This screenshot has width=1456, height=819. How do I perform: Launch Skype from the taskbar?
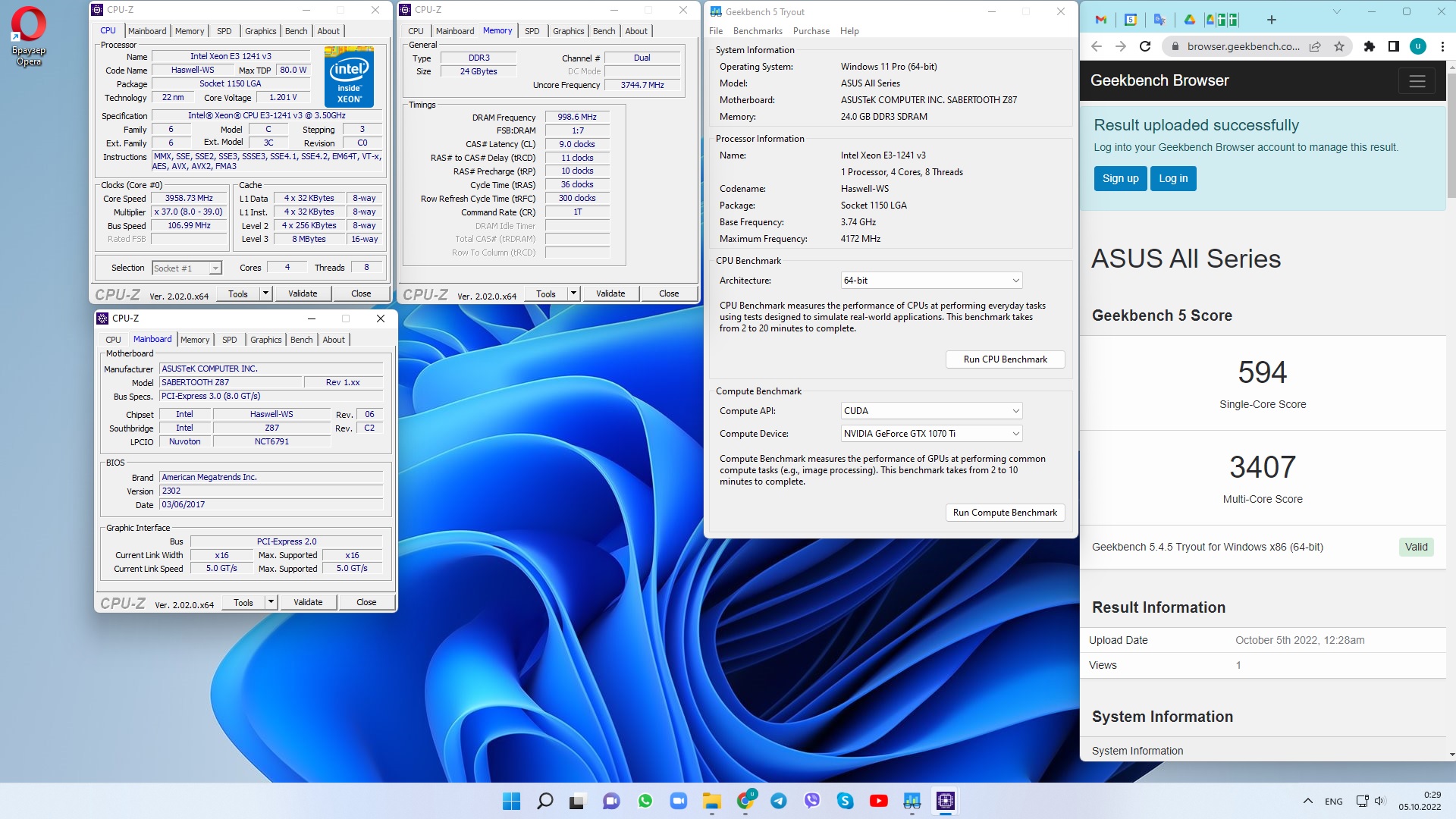point(846,801)
